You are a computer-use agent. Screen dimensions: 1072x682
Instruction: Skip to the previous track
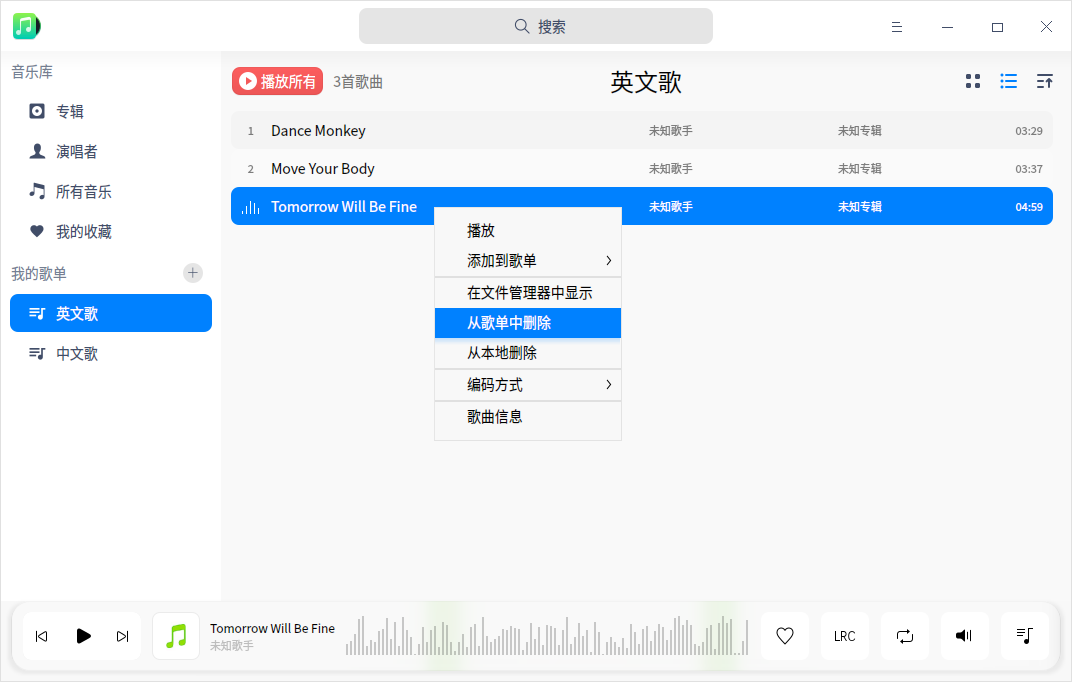[x=42, y=636]
